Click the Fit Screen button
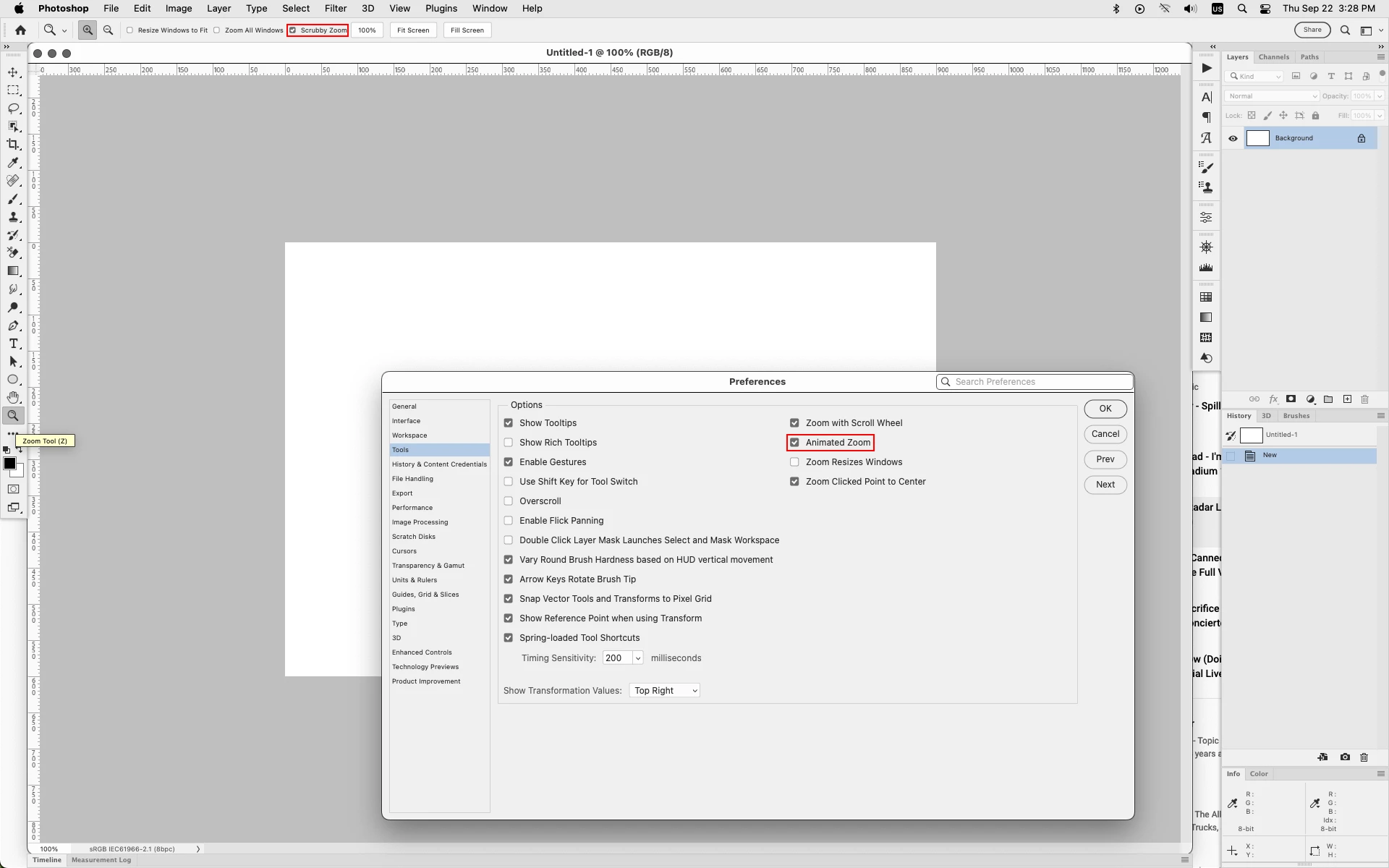This screenshot has height=868, width=1389. [x=413, y=30]
